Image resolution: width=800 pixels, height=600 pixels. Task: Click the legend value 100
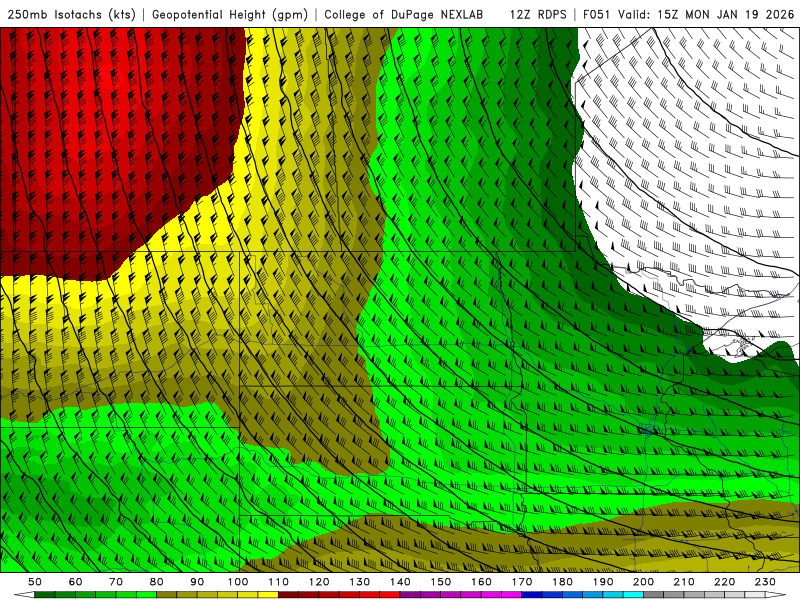tap(238, 582)
